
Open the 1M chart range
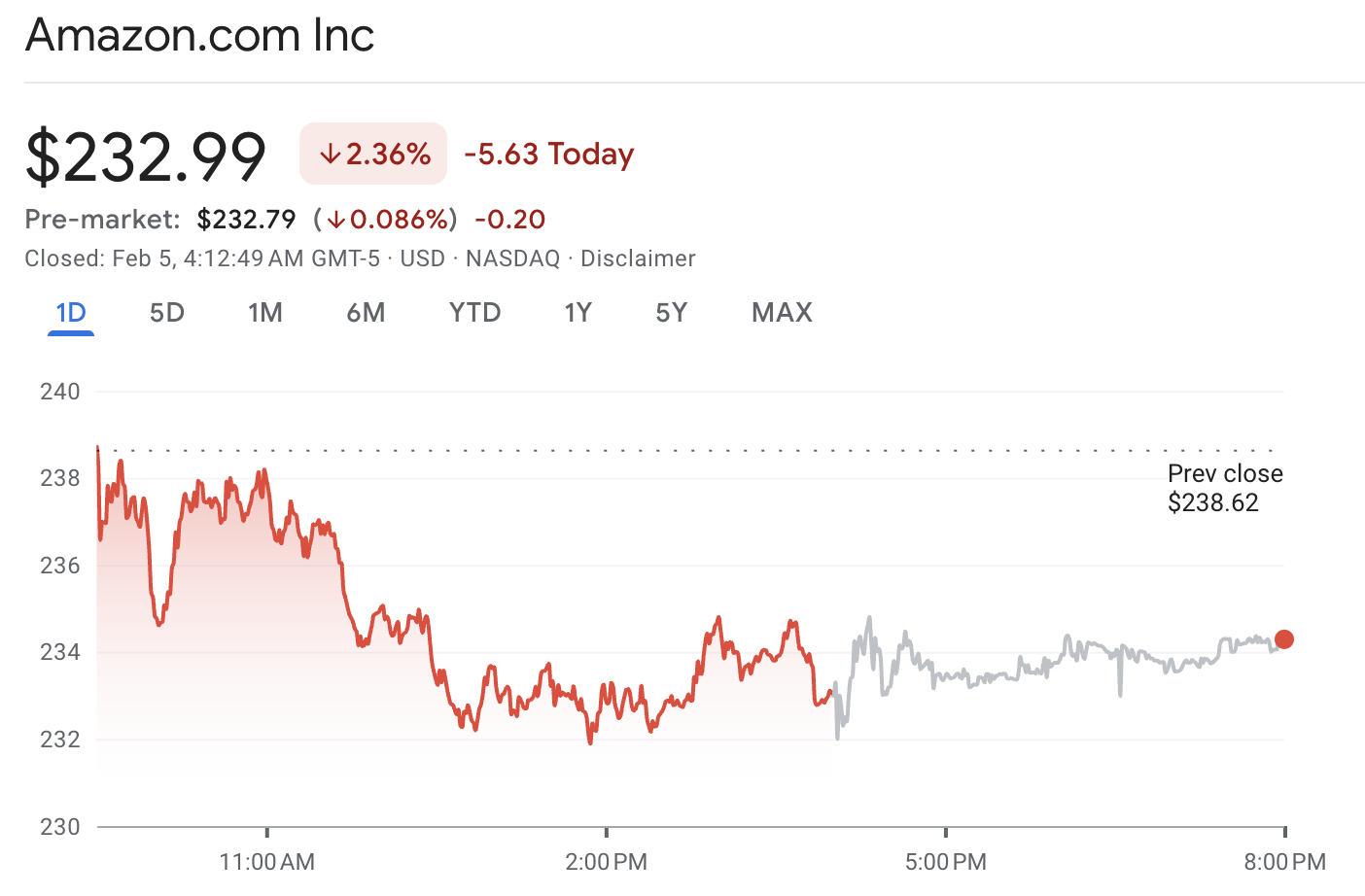[x=264, y=313]
